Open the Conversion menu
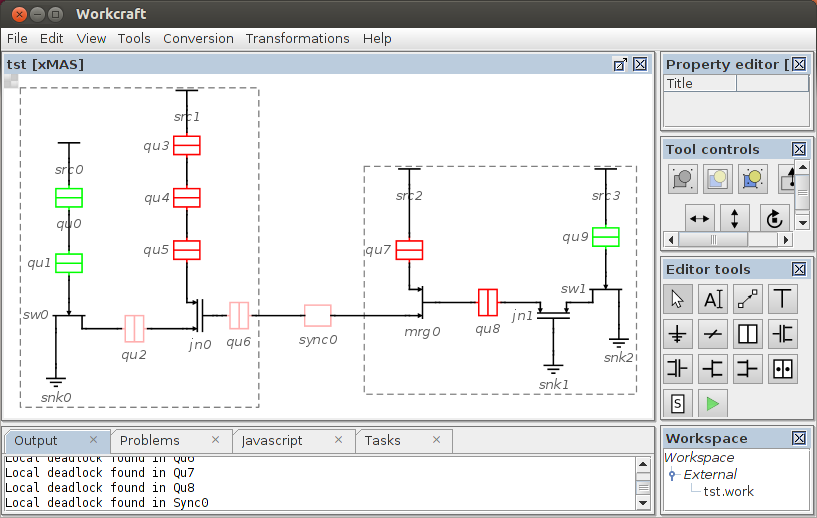 pyautogui.click(x=198, y=38)
